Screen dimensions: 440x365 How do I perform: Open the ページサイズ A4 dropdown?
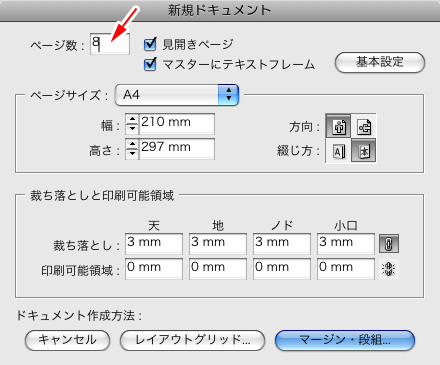pyautogui.click(x=177, y=95)
